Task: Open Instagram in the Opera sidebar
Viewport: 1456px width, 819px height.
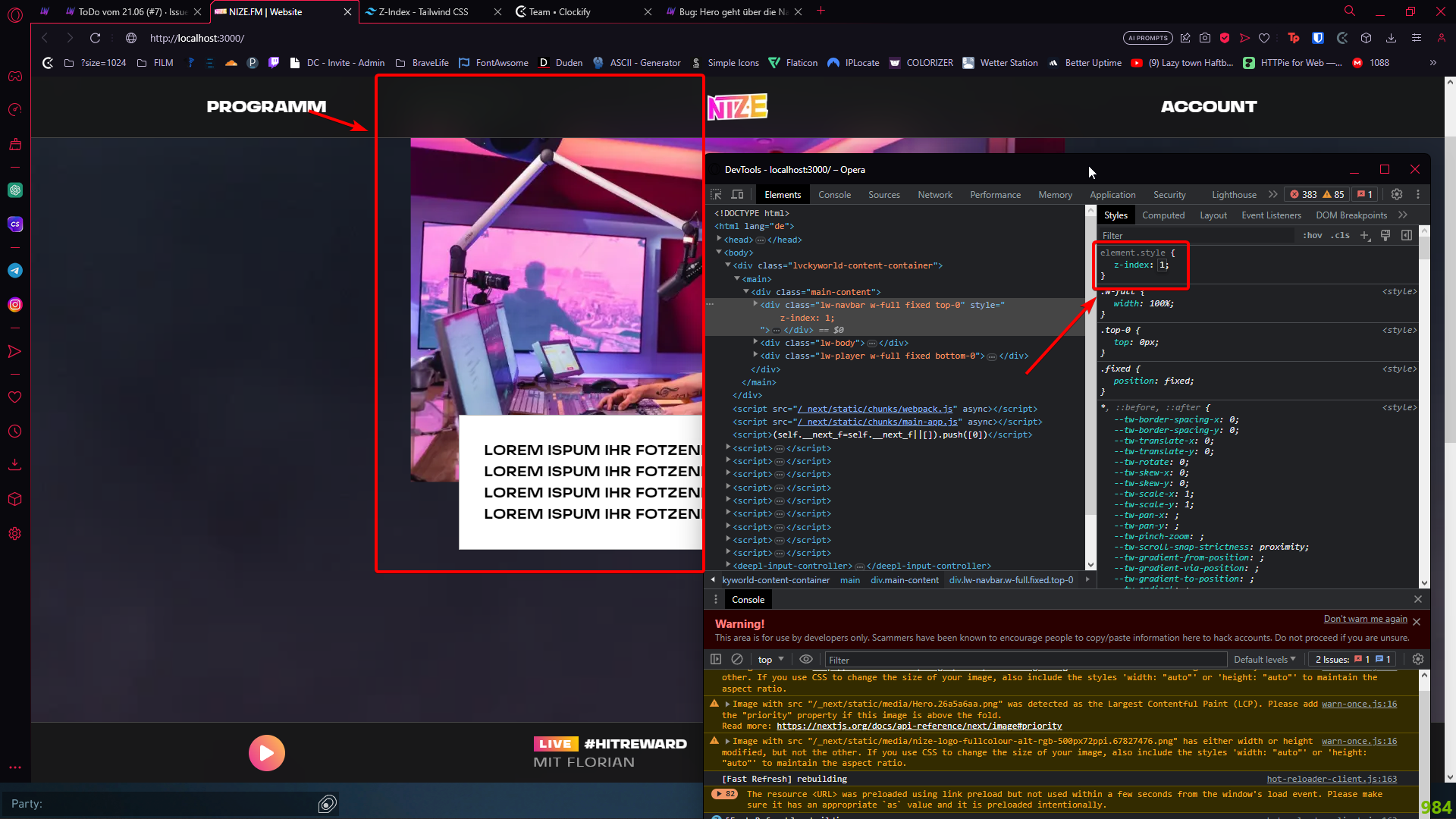Action: [x=15, y=305]
